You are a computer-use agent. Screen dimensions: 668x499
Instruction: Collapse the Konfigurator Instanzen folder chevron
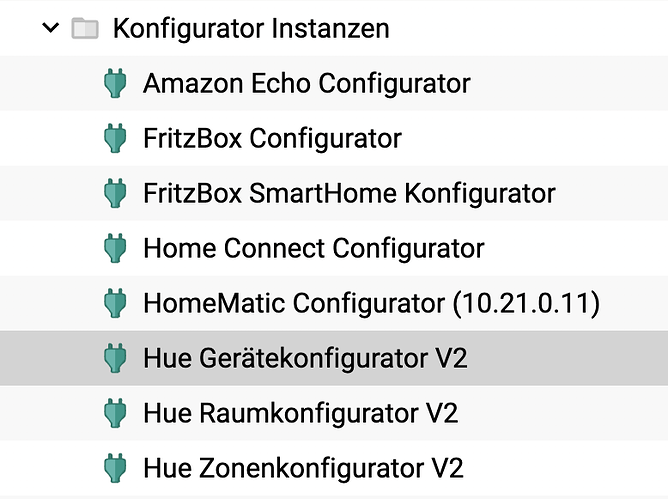[51, 28]
